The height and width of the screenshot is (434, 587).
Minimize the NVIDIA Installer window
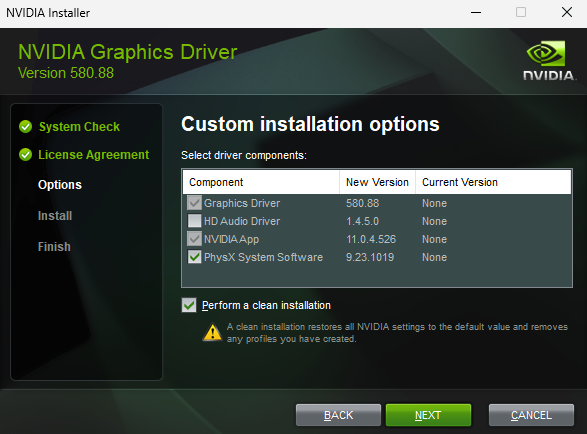[x=476, y=13]
